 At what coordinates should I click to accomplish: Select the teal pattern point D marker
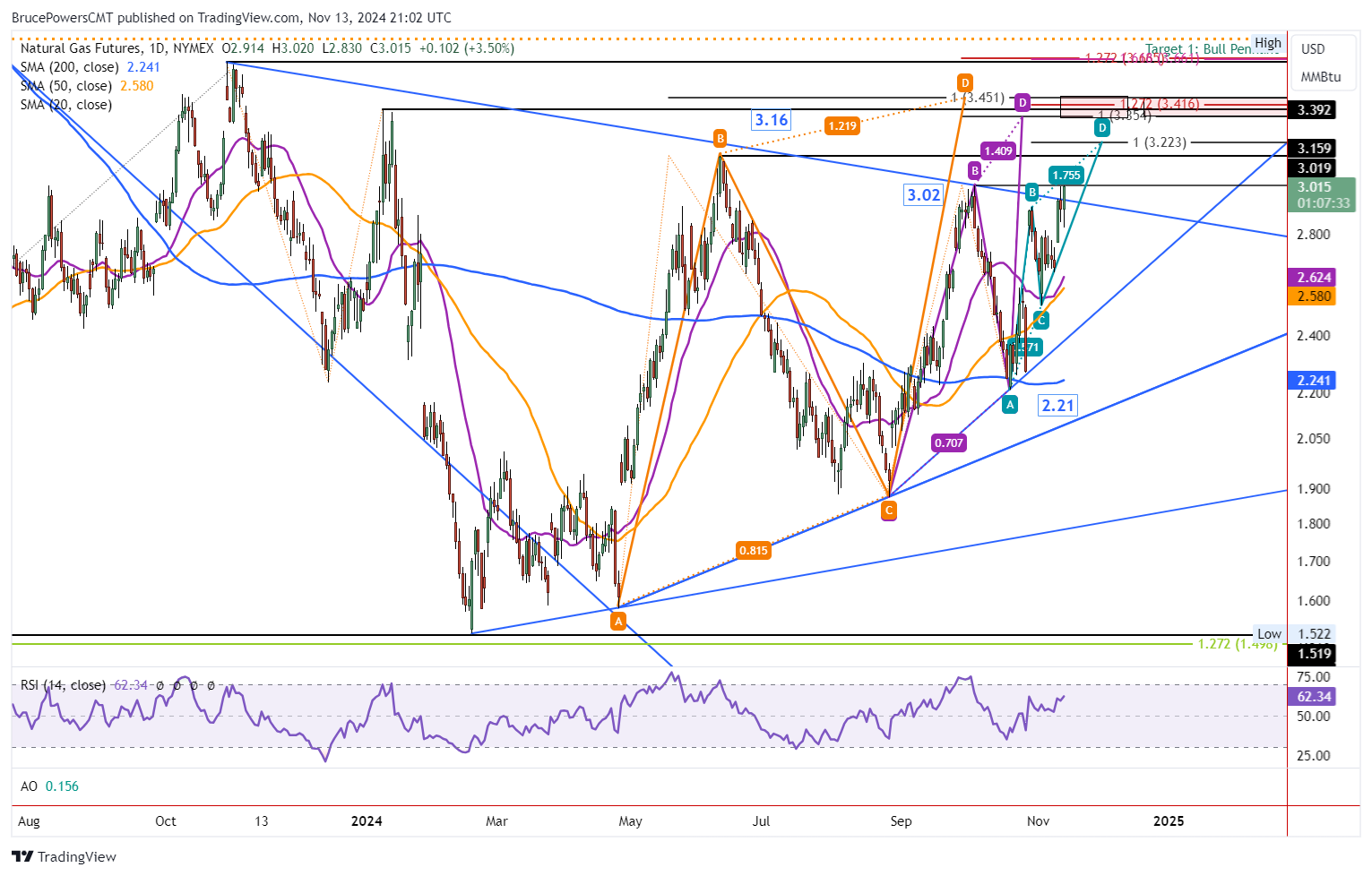(x=1103, y=128)
